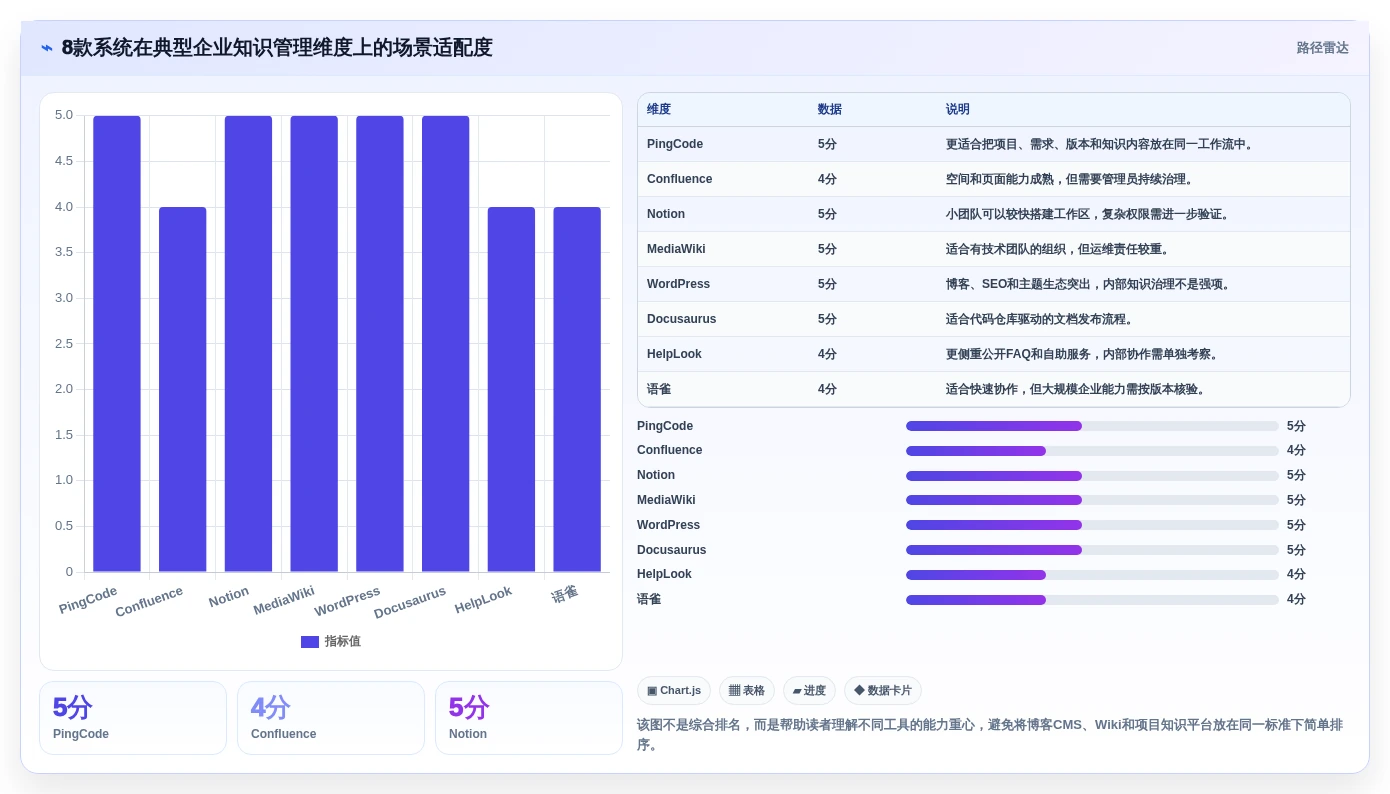Click the 说明 column header

click(958, 110)
